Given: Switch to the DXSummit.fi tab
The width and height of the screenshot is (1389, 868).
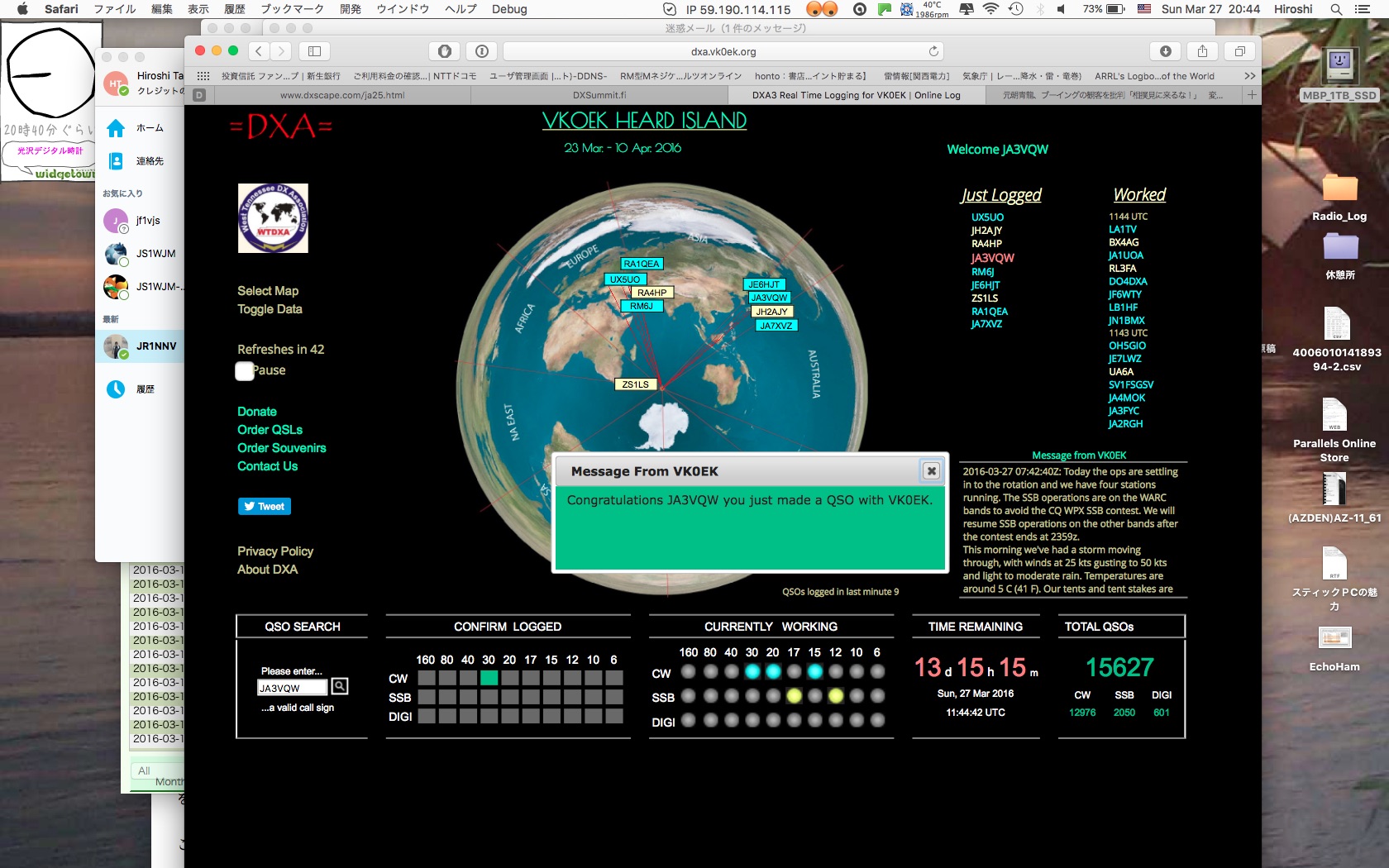Looking at the screenshot, I should point(599,95).
